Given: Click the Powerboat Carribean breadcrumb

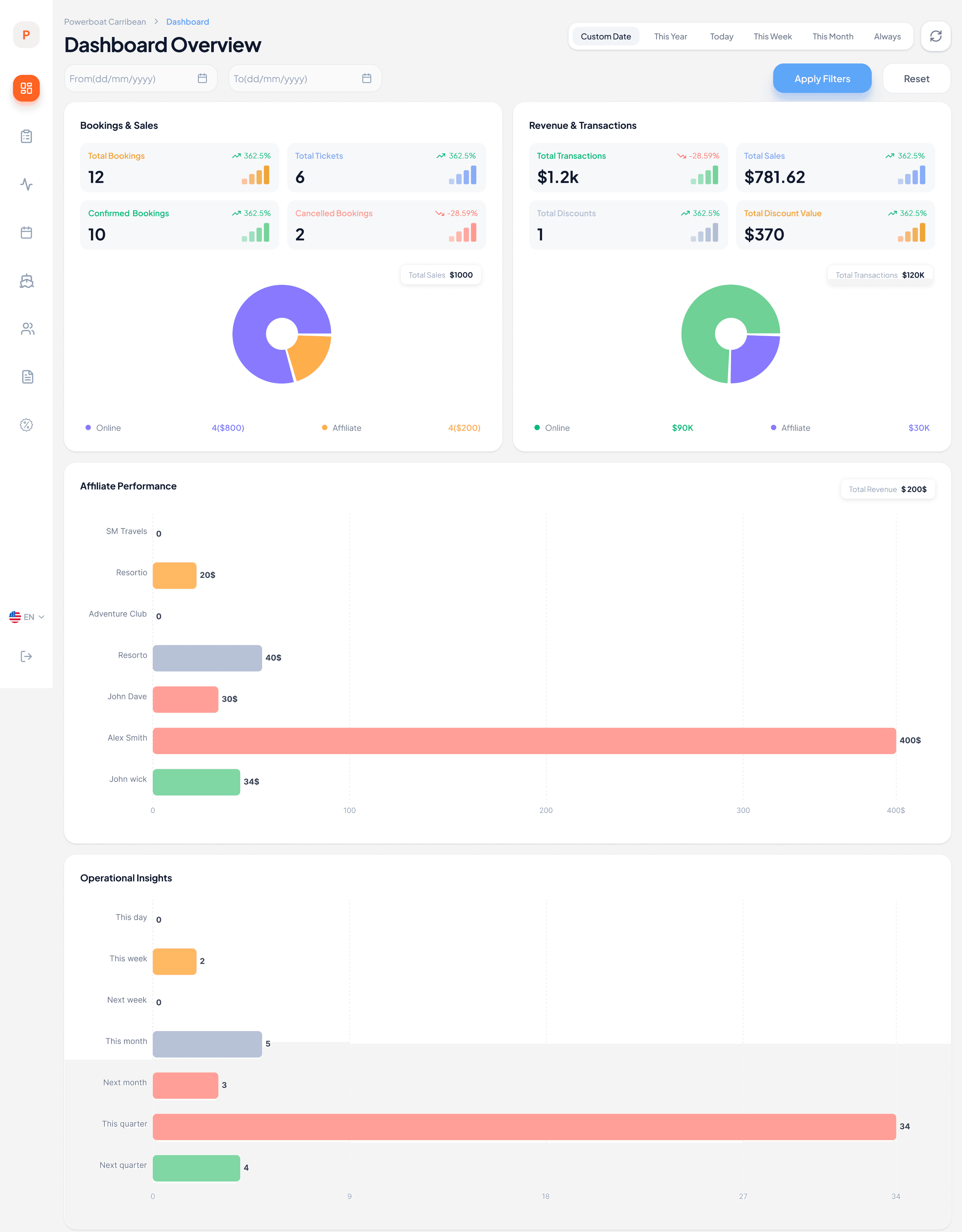Looking at the screenshot, I should (x=105, y=21).
